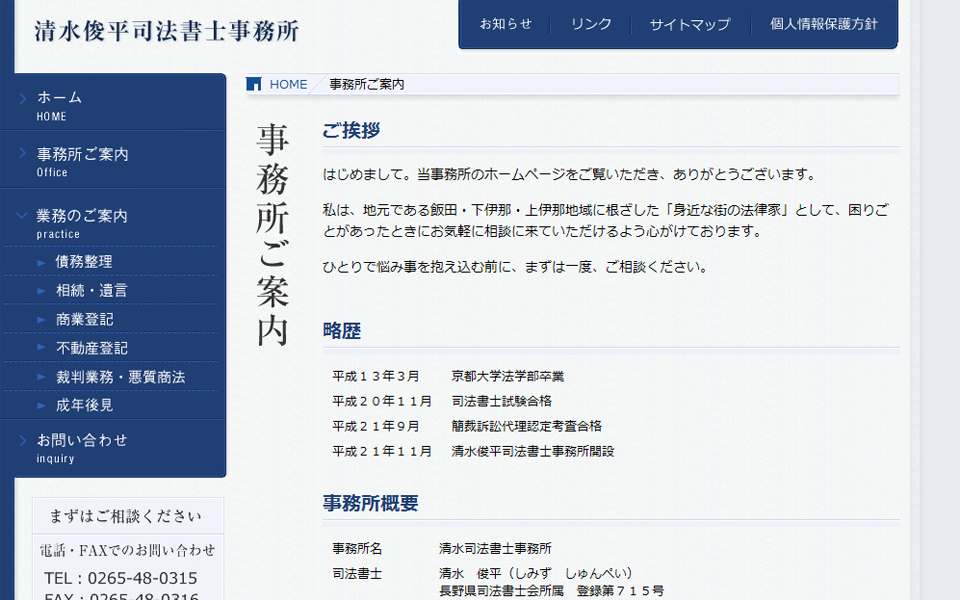This screenshot has width=960, height=600.
Task: Open お知らせ in top navigation
Action: [505, 24]
